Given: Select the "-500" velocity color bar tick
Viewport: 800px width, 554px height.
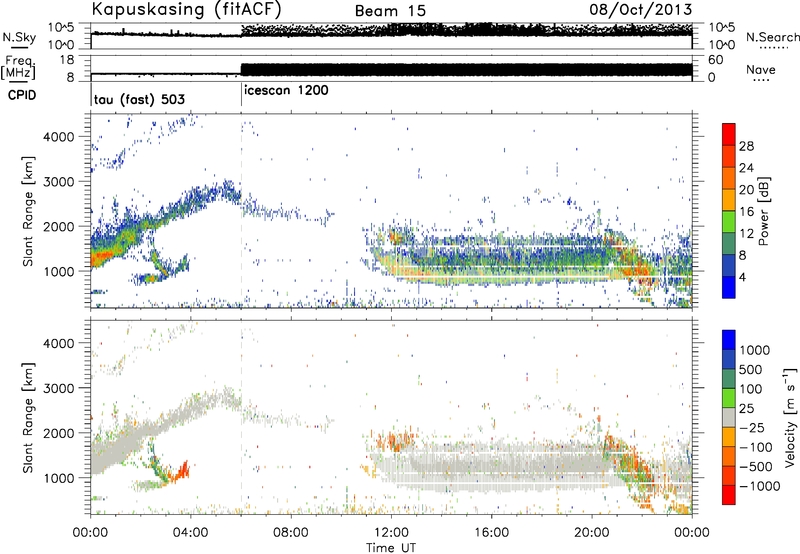Looking at the screenshot, I should coord(756,467).
